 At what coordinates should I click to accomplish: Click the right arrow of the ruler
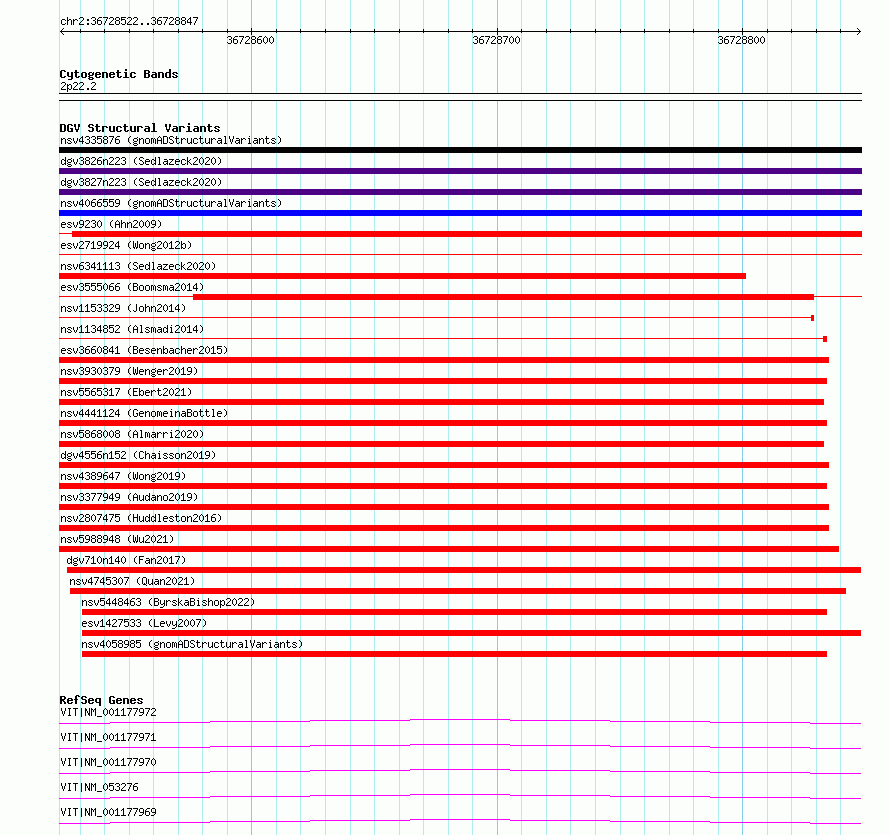(858, 32)
